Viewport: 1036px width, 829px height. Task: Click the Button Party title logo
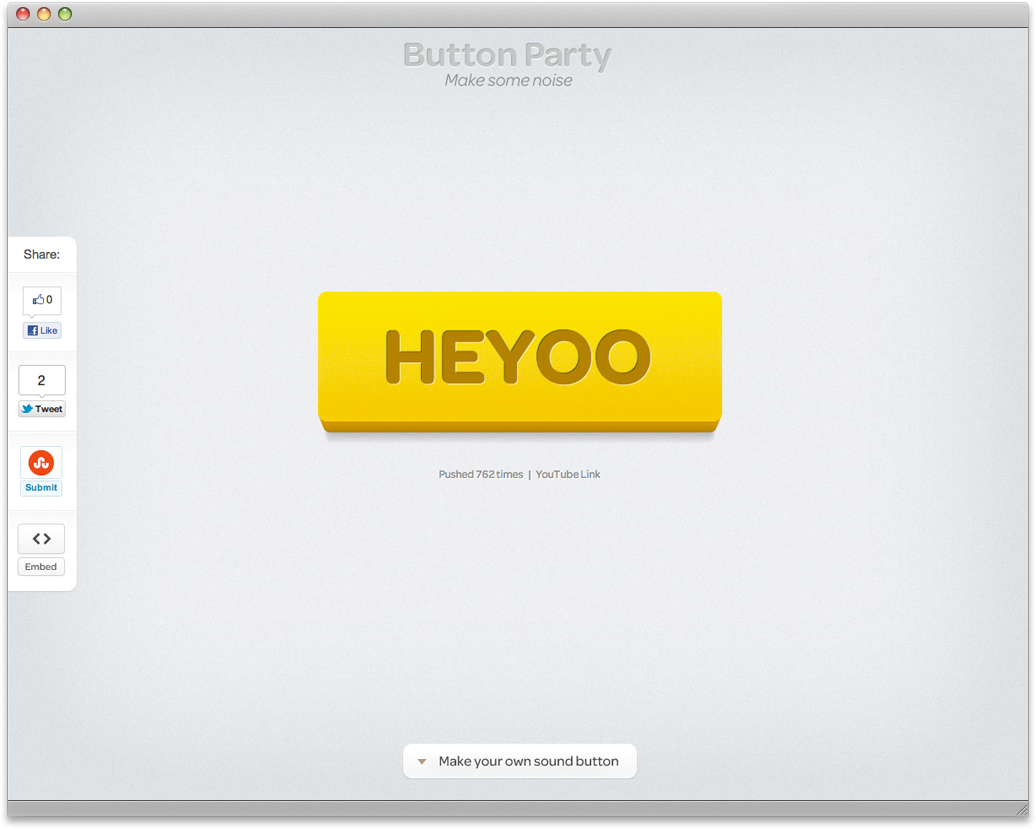[507, 55]
